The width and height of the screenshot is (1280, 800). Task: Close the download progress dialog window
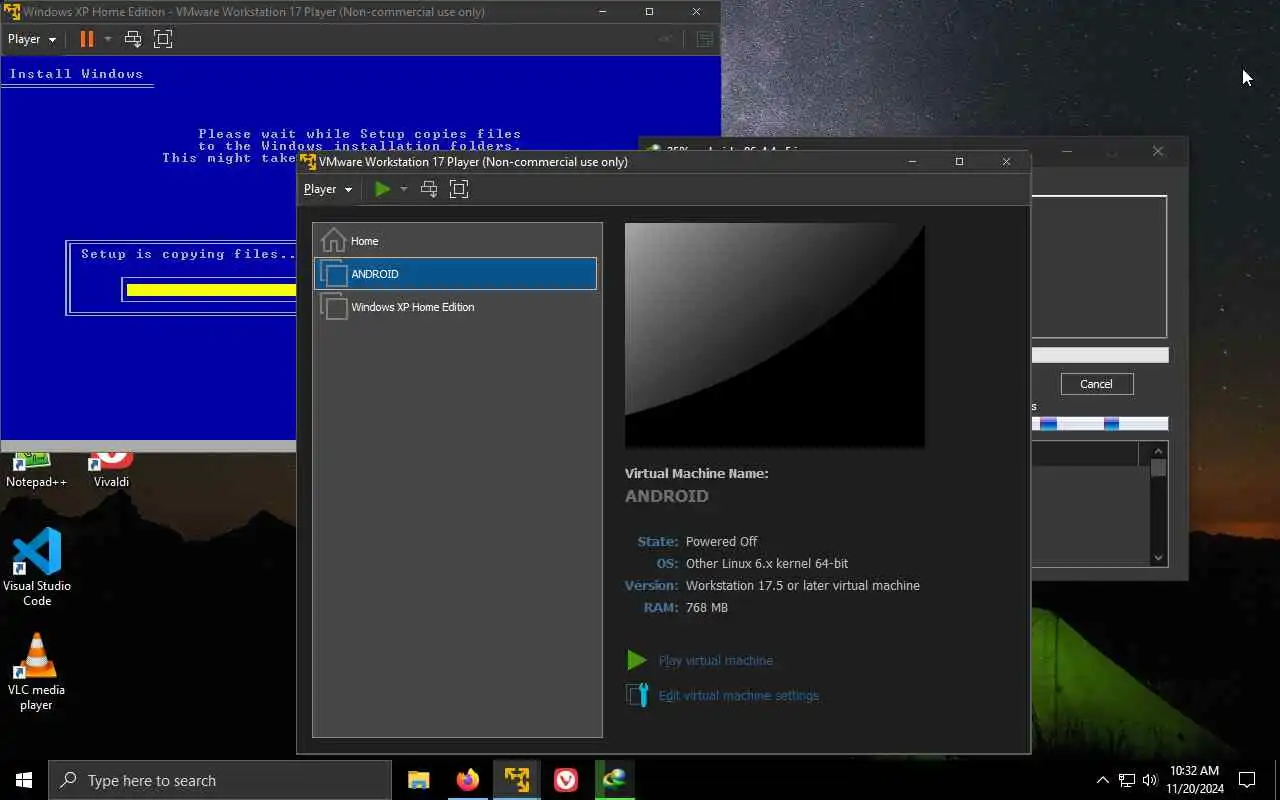pos(1158,151)
